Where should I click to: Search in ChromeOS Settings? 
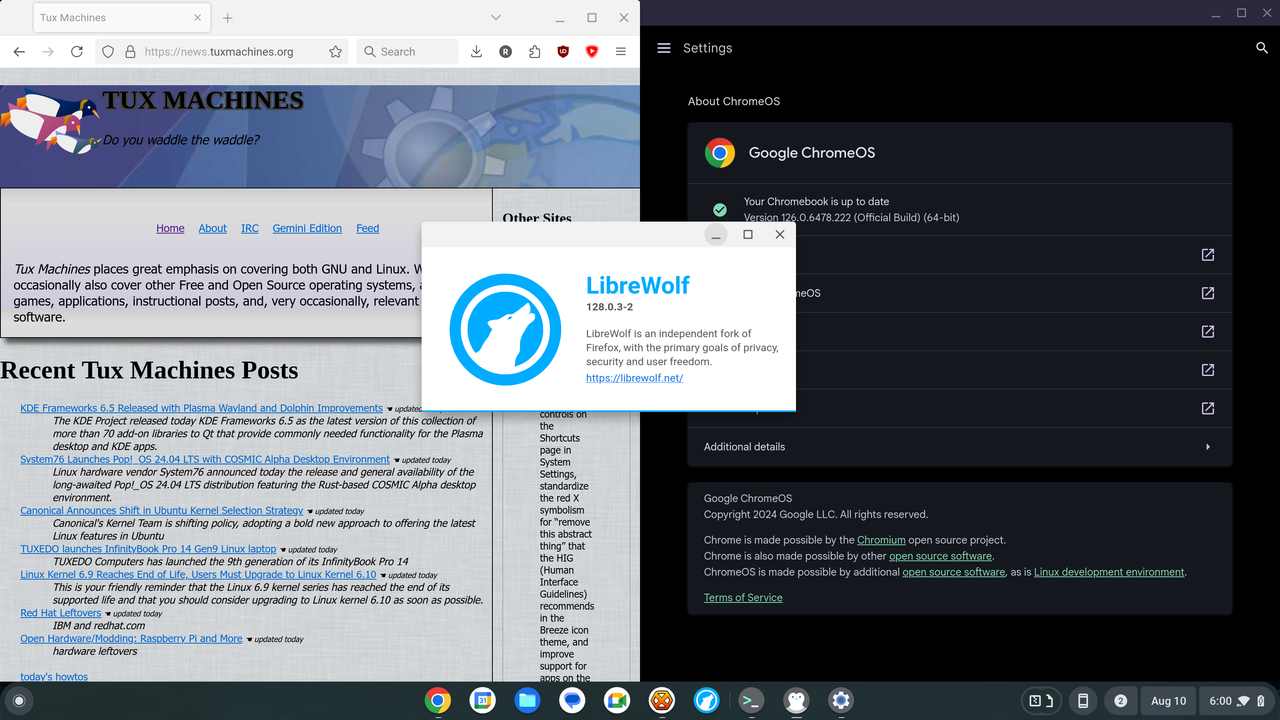(1262, 48)
